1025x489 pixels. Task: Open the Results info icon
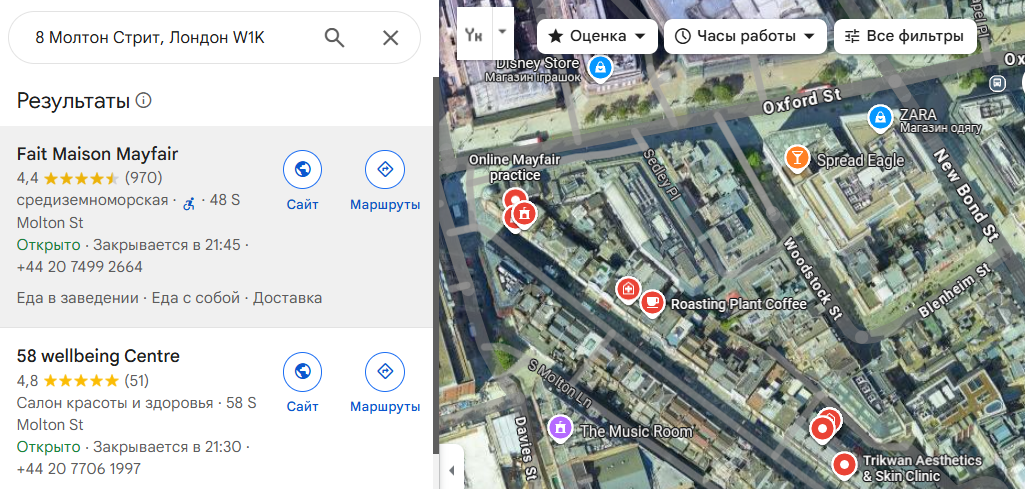(x=144, y=101)
